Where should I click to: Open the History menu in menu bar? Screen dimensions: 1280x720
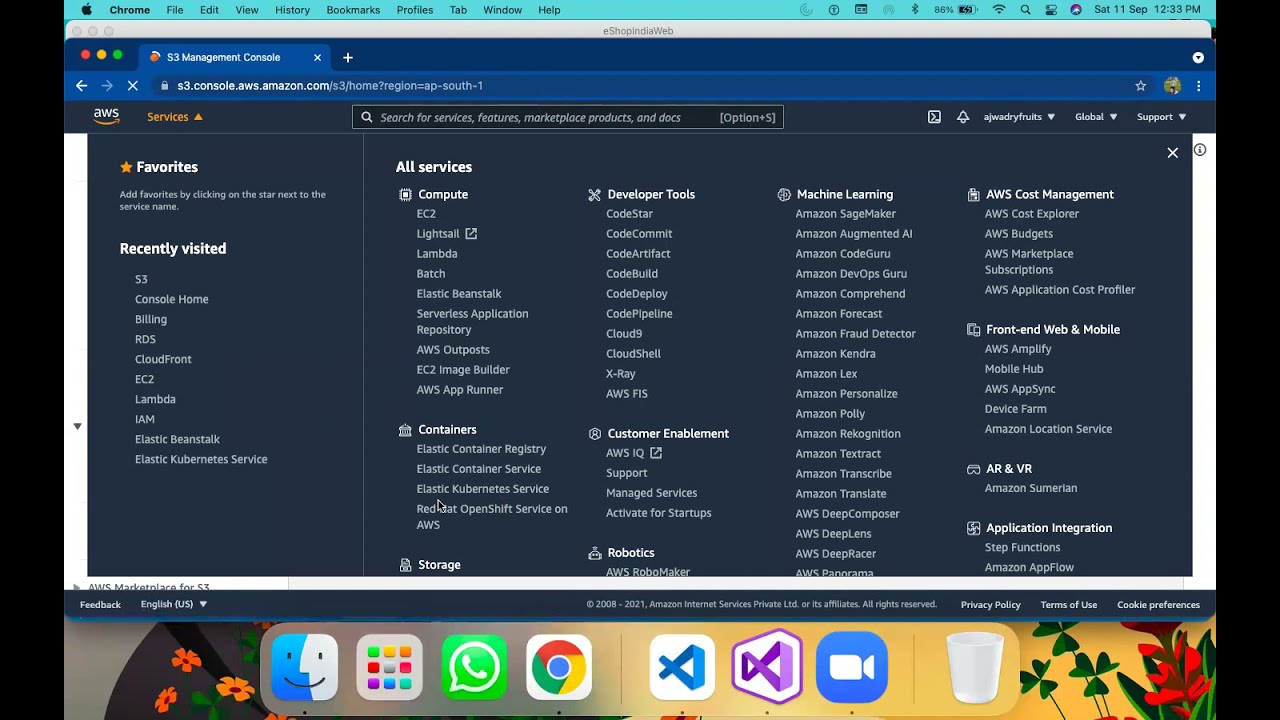[x=292, y=10]
